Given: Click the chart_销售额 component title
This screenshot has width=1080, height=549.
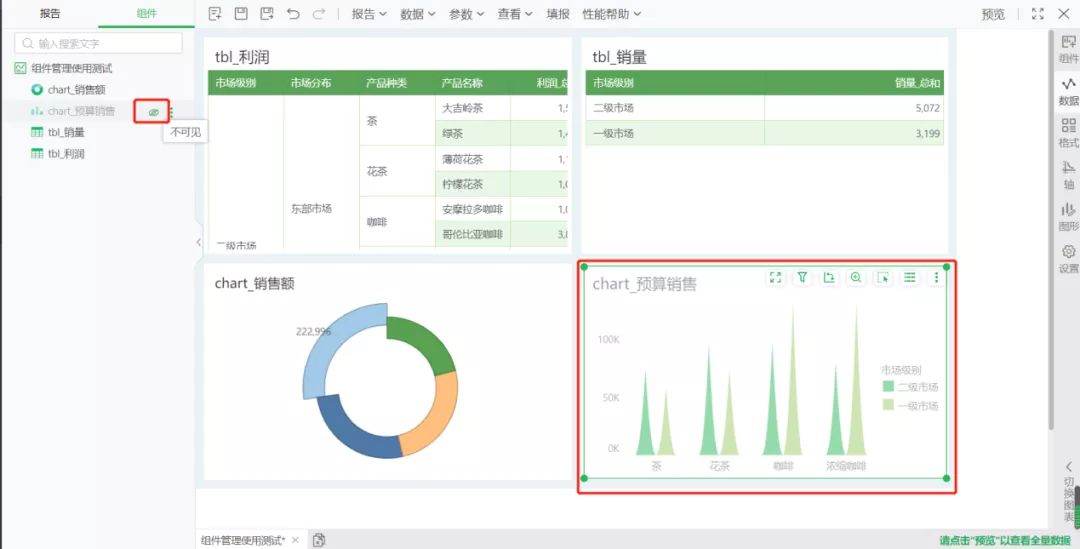Looking at the screenshot, I should (255, 283).
